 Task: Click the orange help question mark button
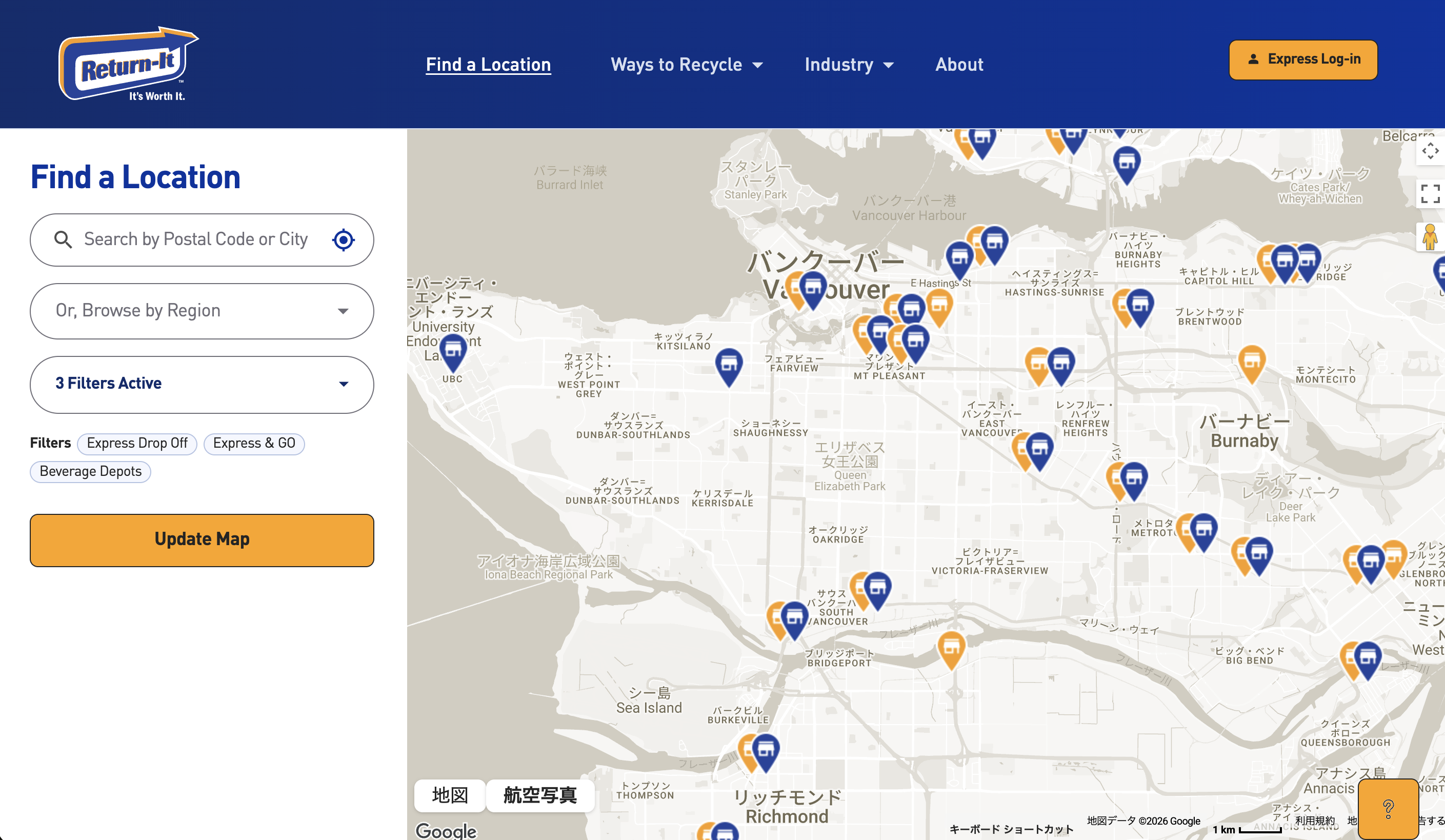click(1388, 809)
